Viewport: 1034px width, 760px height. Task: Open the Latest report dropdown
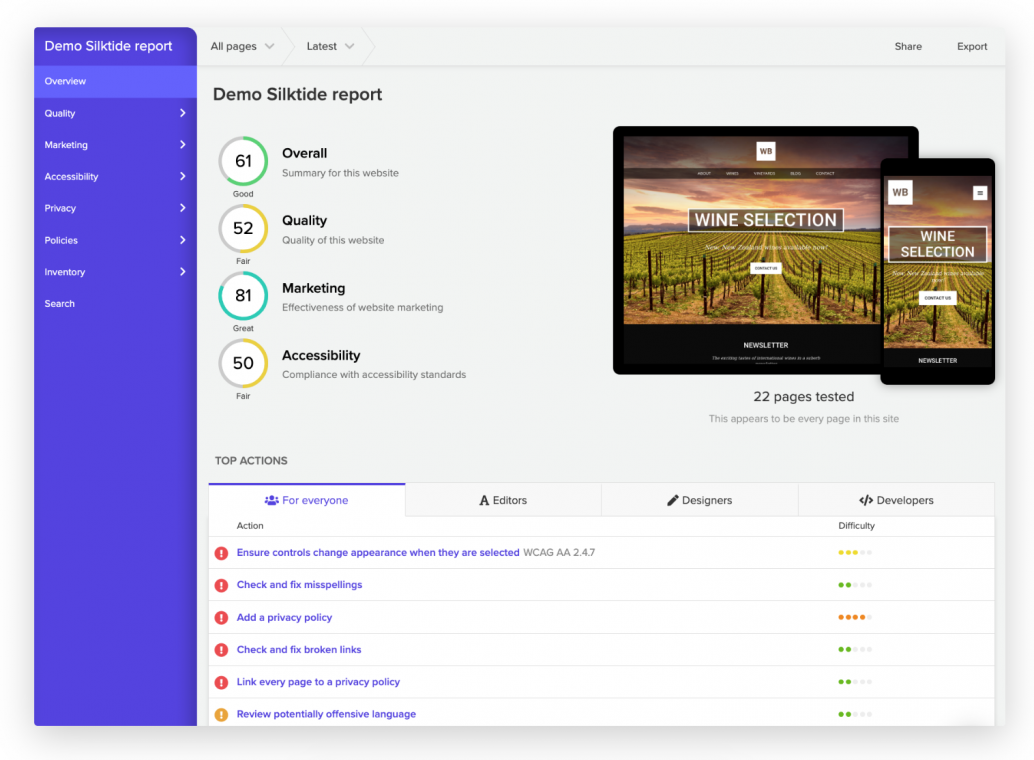[x=330, y=46]
